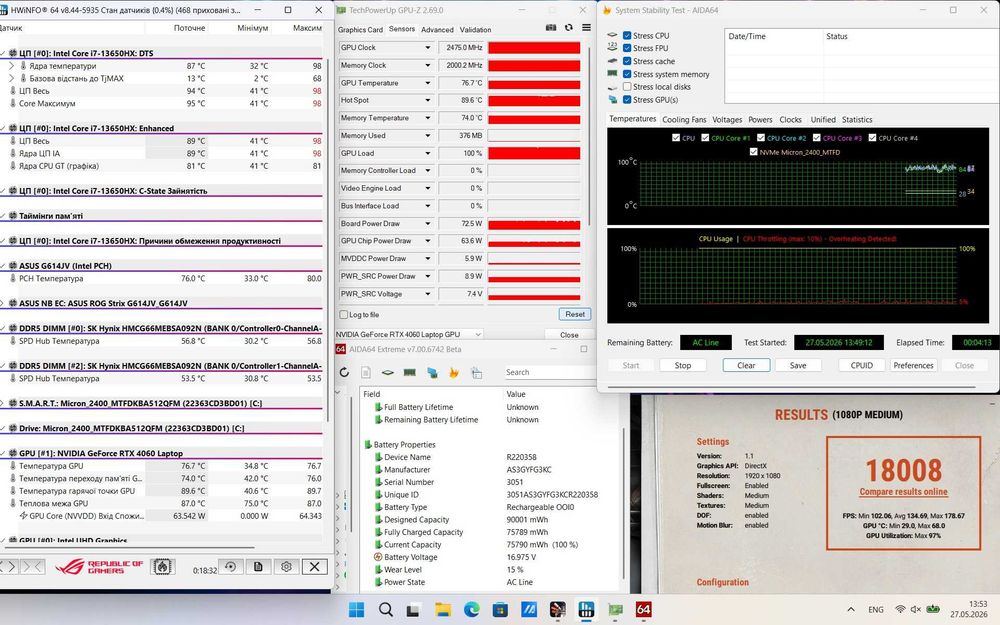This screenshot has width=1000, height=625.
Task: Open the Hot Spot sensor dropdown
Action: coord(428,101)
